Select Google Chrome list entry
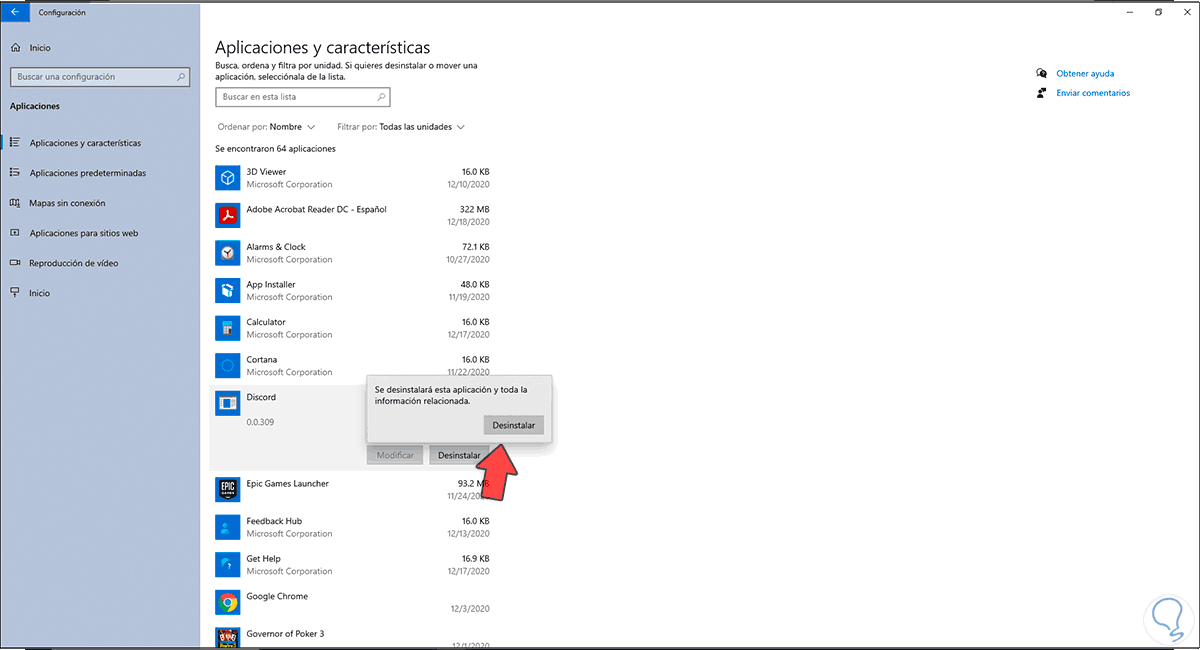This screenshot has width=1200, height=650. click(x=352, y=602)
